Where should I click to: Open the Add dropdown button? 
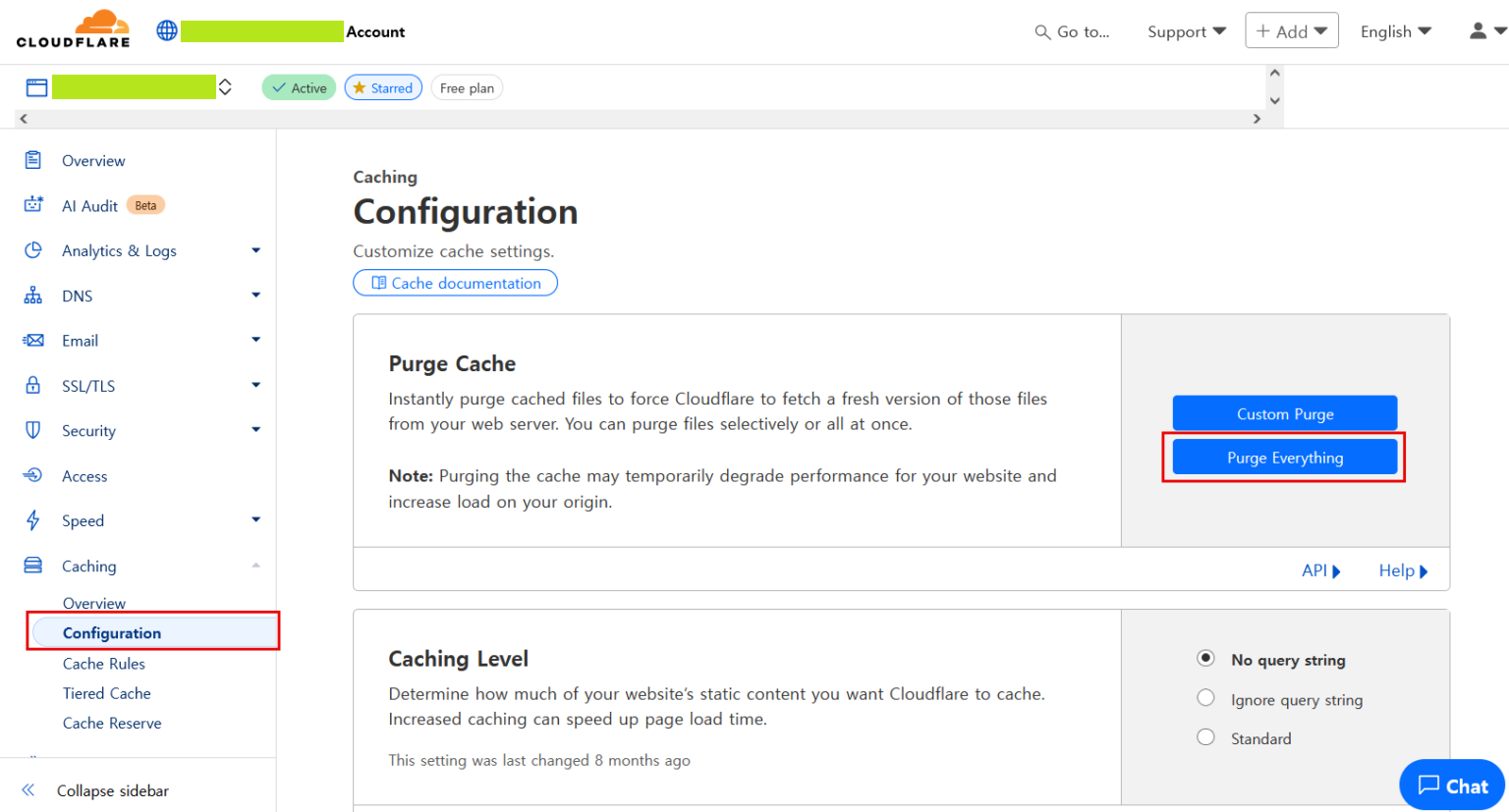click(x=1292, y=31)
